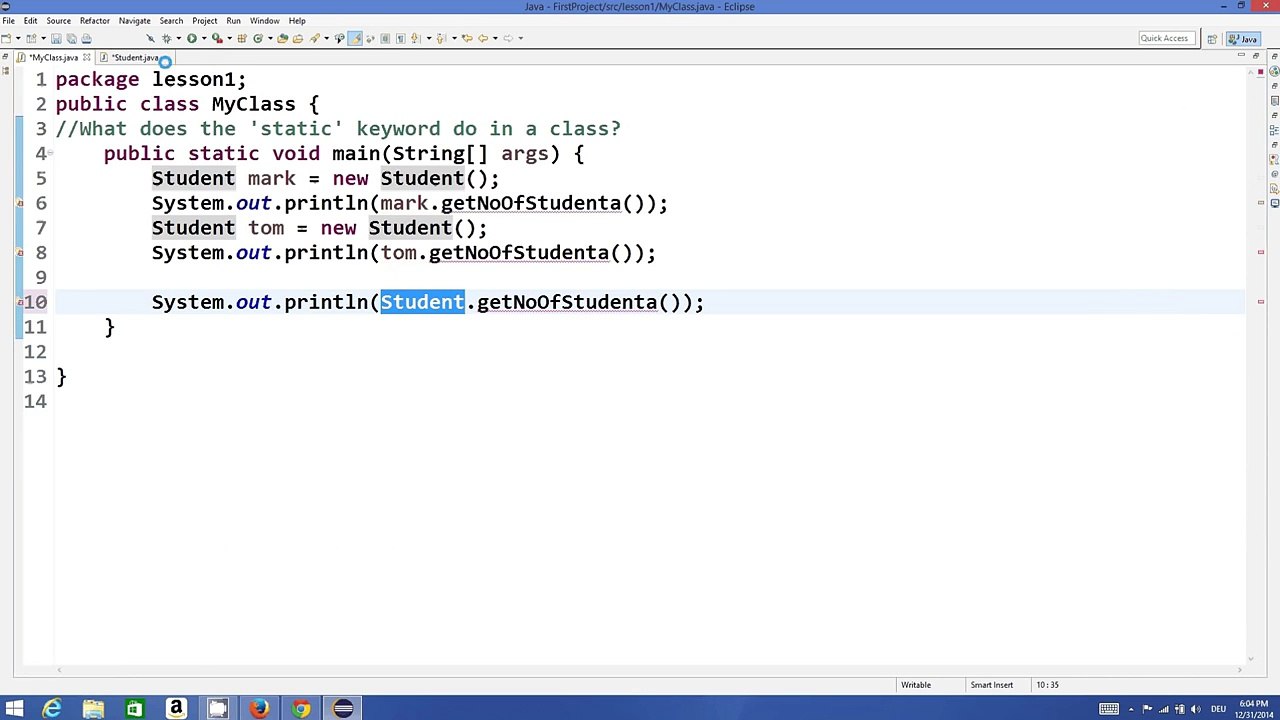Open Firefox from the taskbar
Screen dimensions: 1280x720
[259, 709]
